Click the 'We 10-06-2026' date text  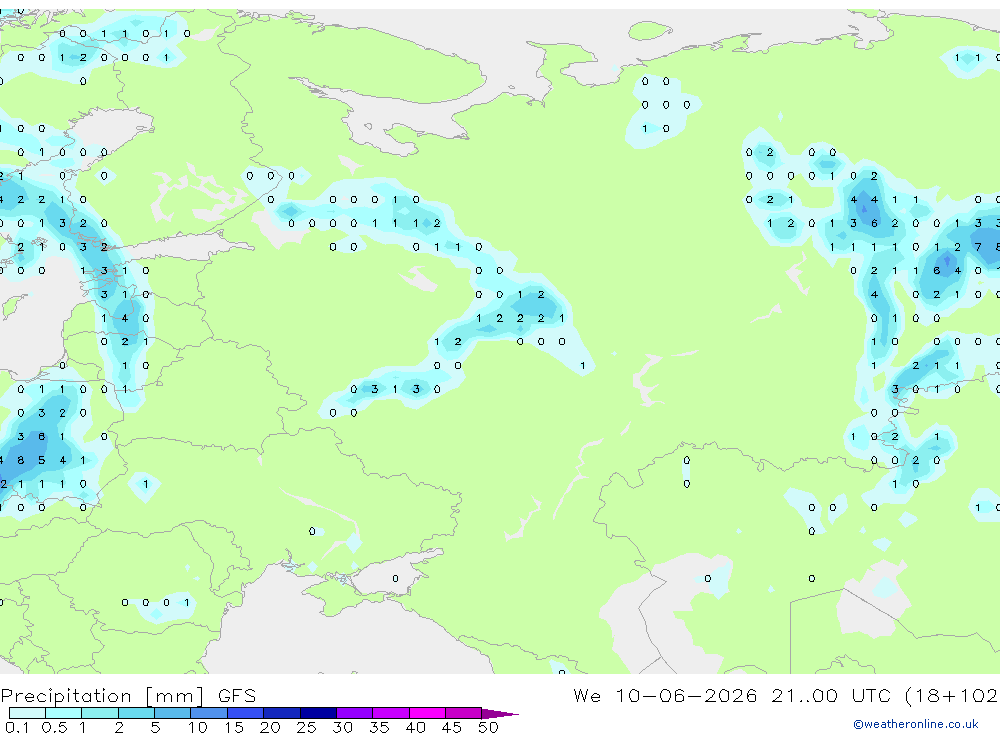coord(665,695)
